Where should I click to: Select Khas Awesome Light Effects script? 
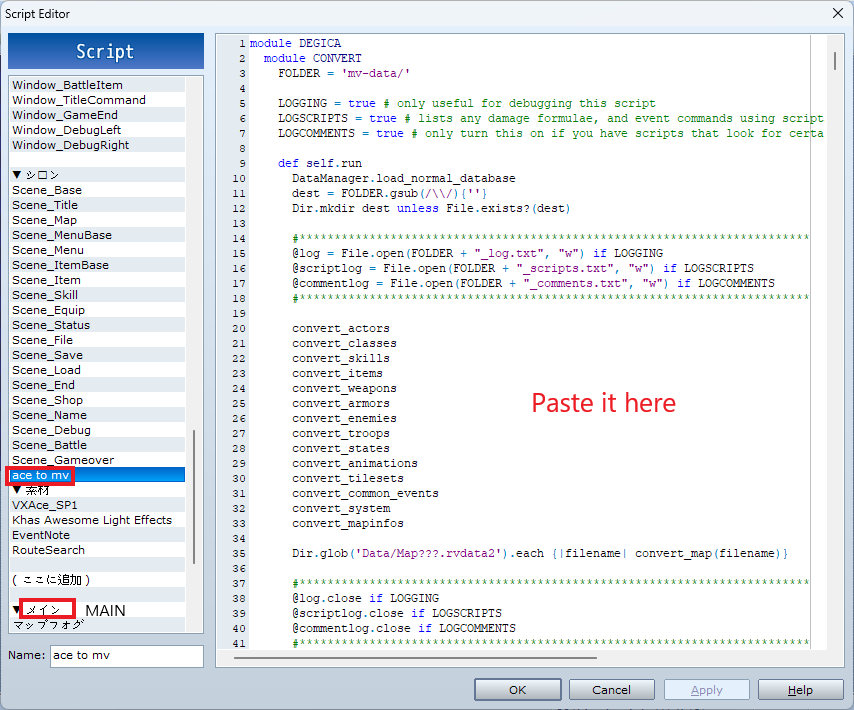click(x=97, y=520)
